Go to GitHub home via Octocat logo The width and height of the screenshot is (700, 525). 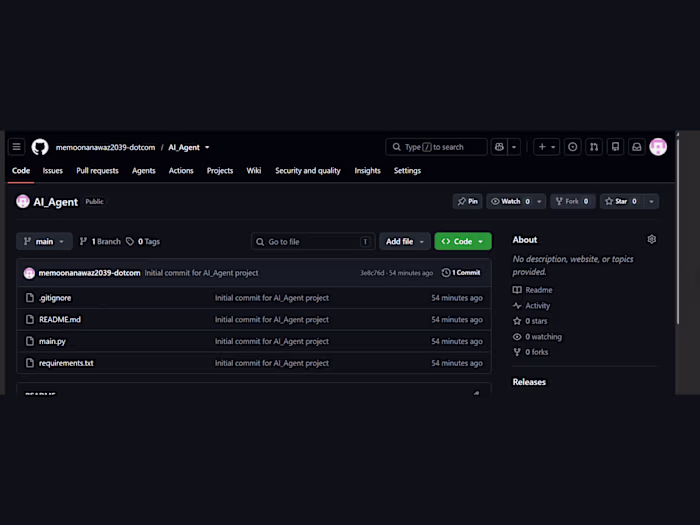tap(40, 147)
